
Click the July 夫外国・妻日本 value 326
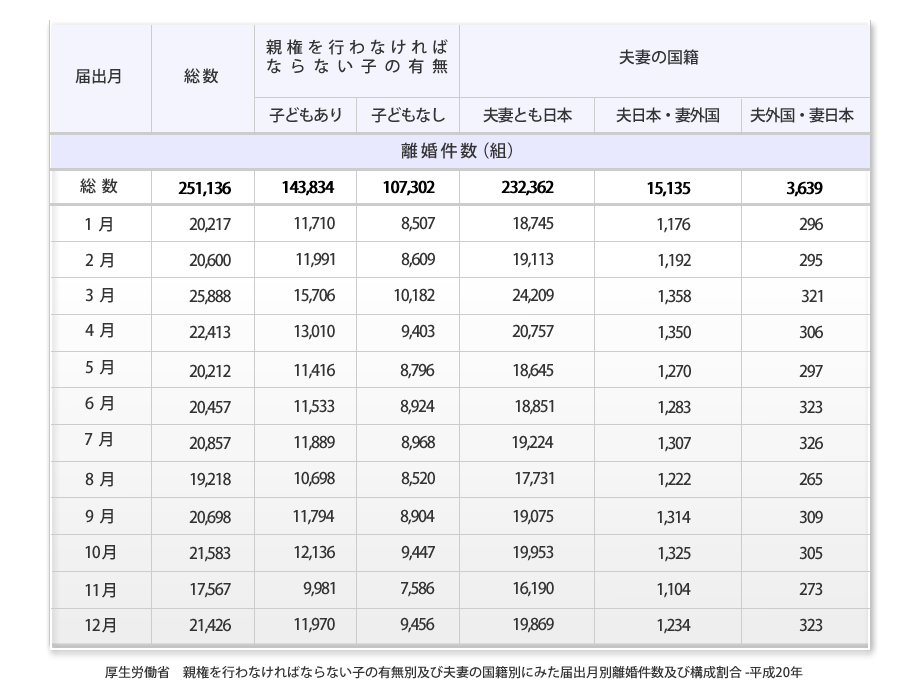tap(810, 443)
